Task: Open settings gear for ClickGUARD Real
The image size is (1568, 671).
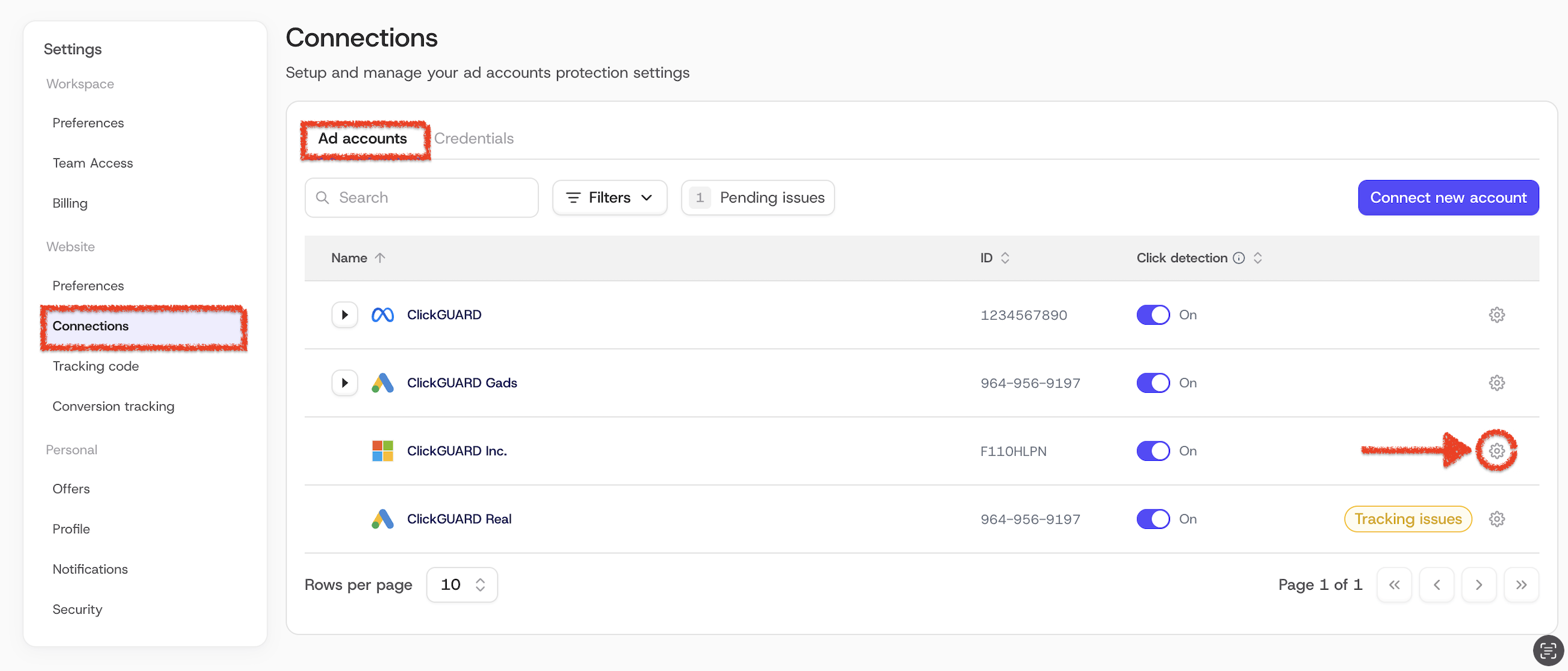Action: (x=1496, y=519)
